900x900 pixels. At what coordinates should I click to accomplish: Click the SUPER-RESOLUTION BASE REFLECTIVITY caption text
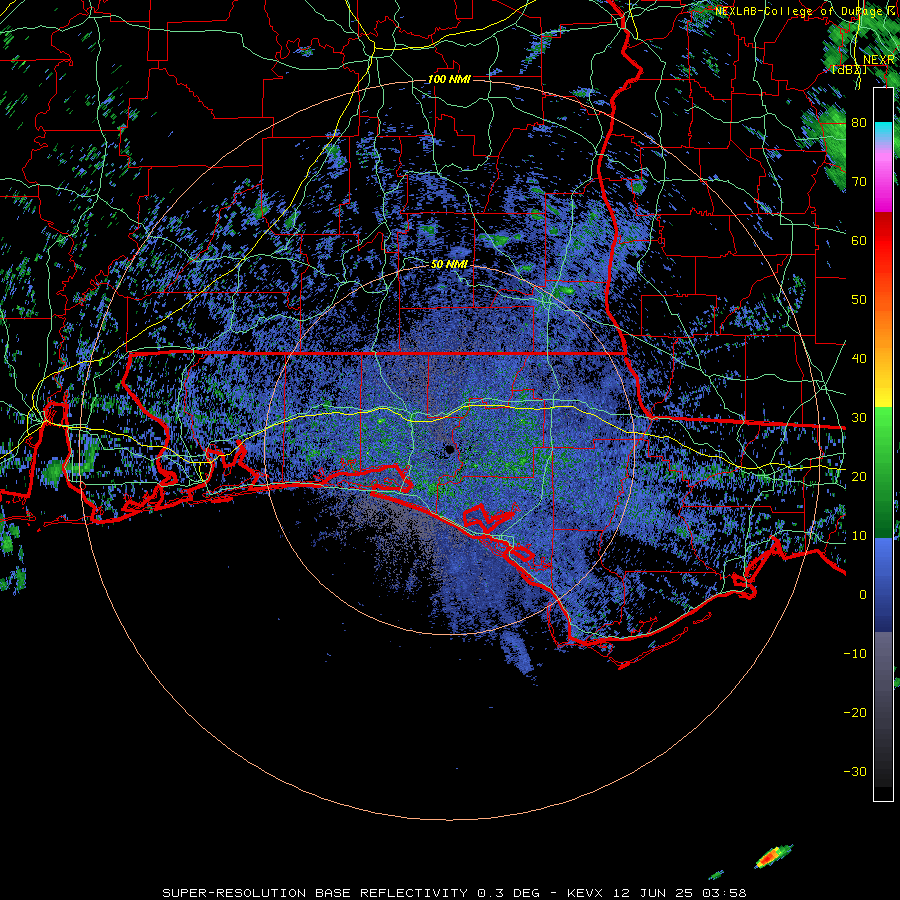click(315, 893)
